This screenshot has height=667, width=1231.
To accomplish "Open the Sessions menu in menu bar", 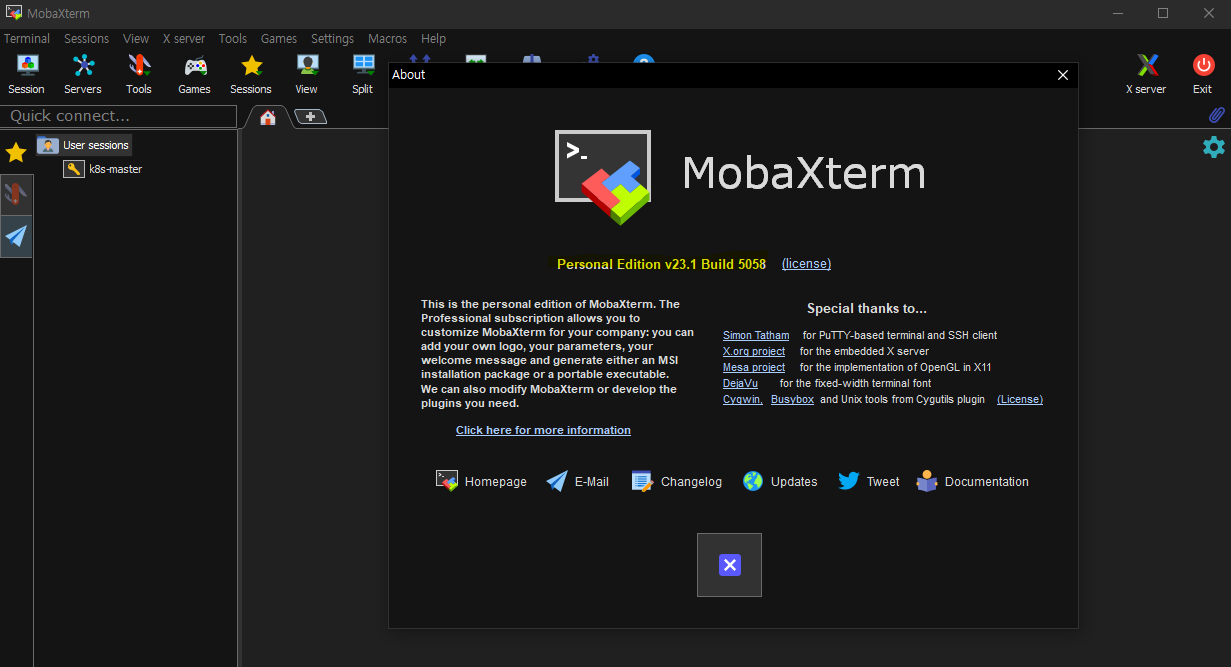I will tap(87, 39).
